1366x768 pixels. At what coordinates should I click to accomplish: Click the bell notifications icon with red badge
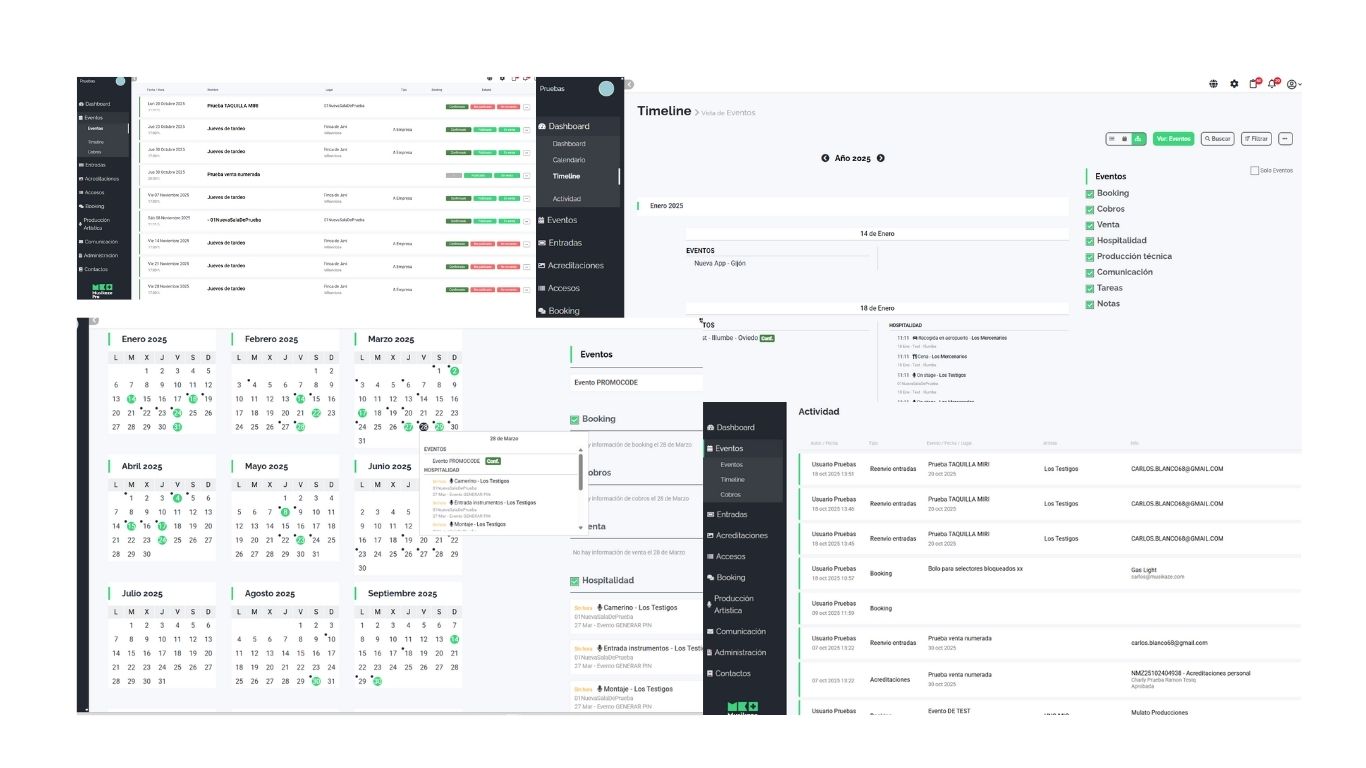pos(1272,84)
